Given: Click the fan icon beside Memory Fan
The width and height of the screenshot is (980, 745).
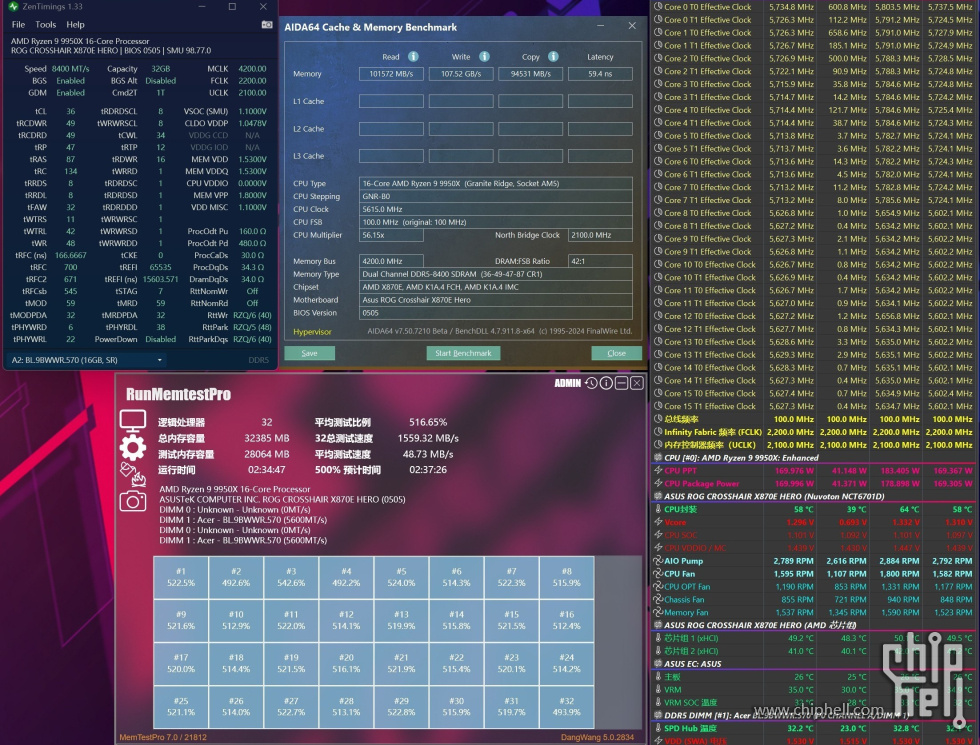Looking at the screenshot, I should 658,612.
